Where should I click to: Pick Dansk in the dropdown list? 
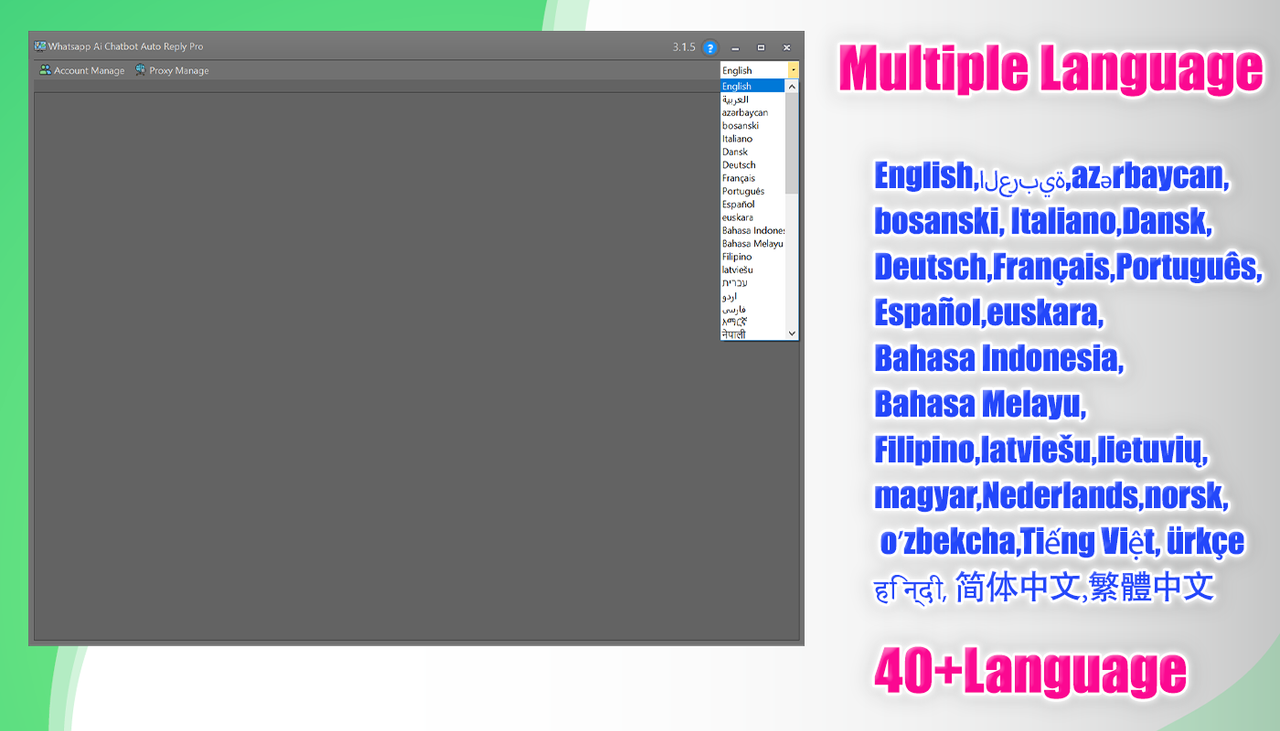point(753,152)
